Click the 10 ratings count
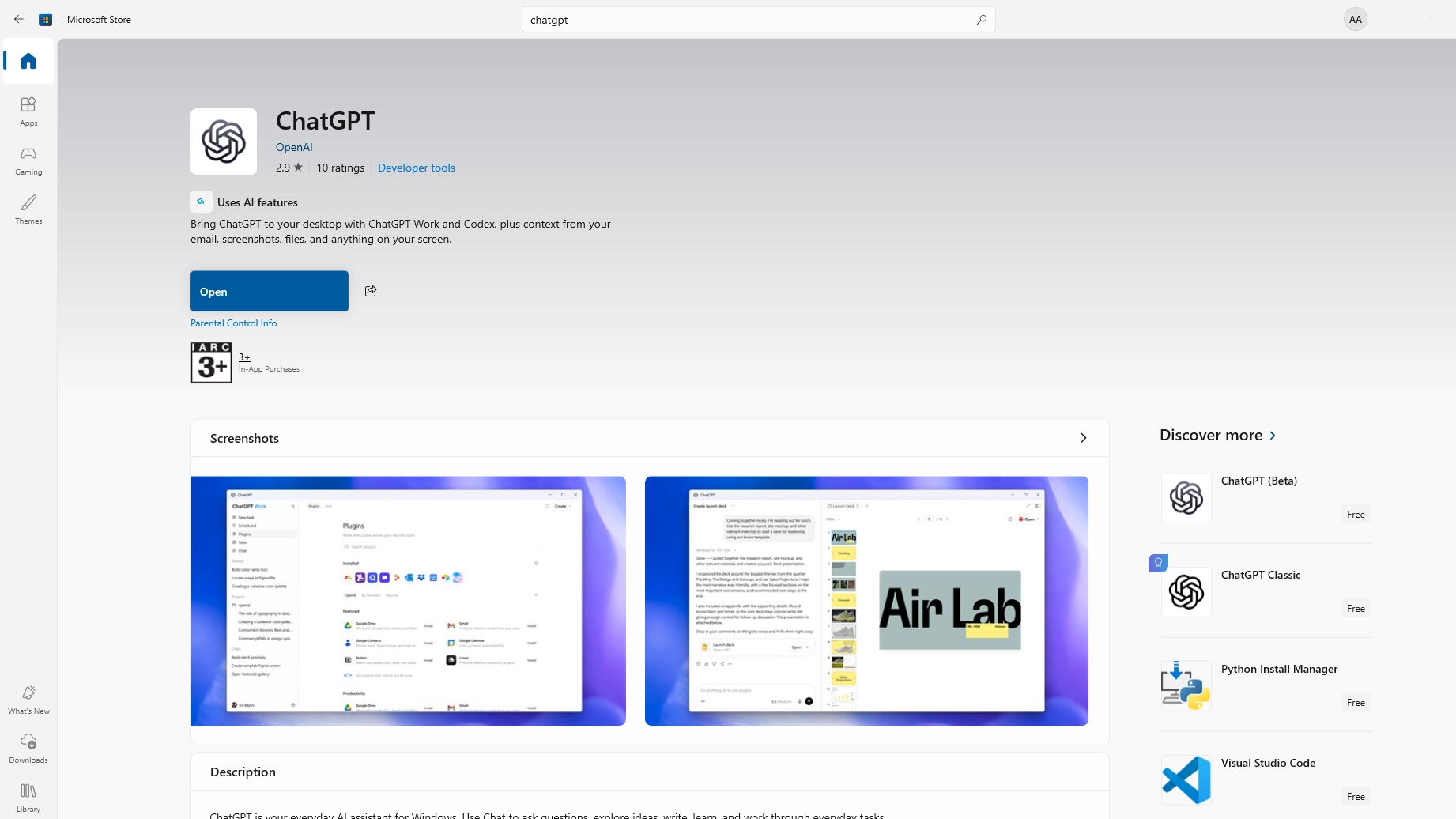 (x=341, y=168)
